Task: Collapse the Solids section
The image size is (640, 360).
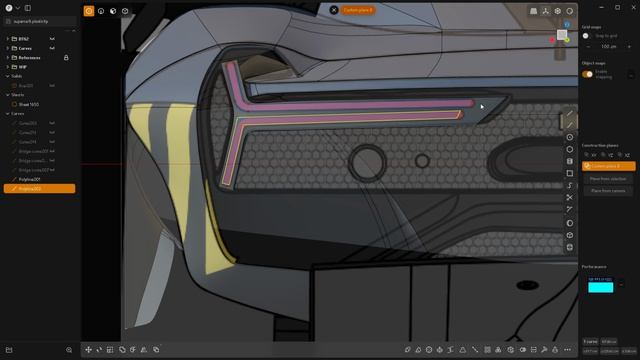Action: [7, 76]
